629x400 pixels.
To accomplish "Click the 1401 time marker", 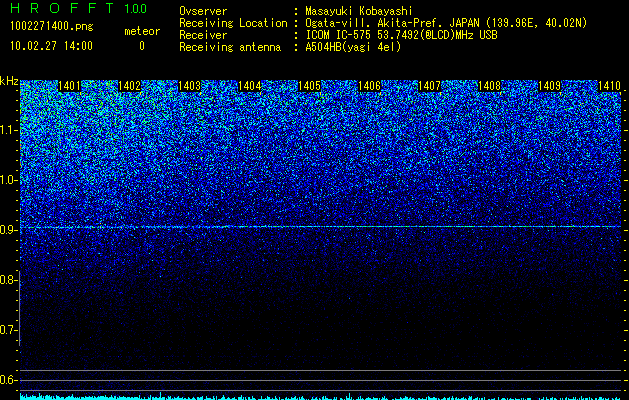I will (x=69, y=86).
